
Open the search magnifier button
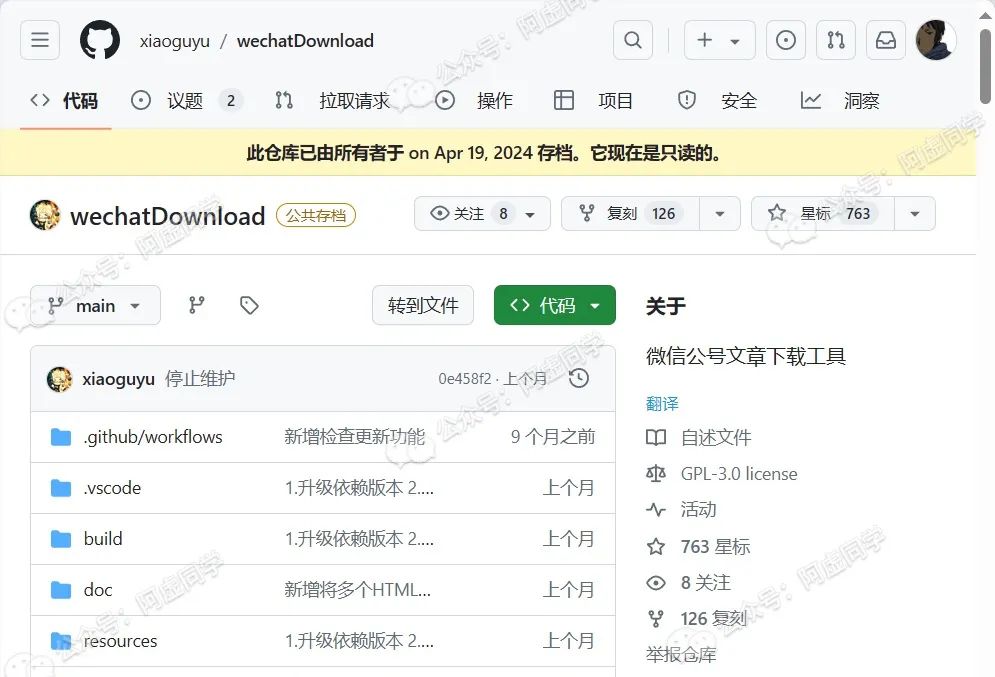point(633,40)
